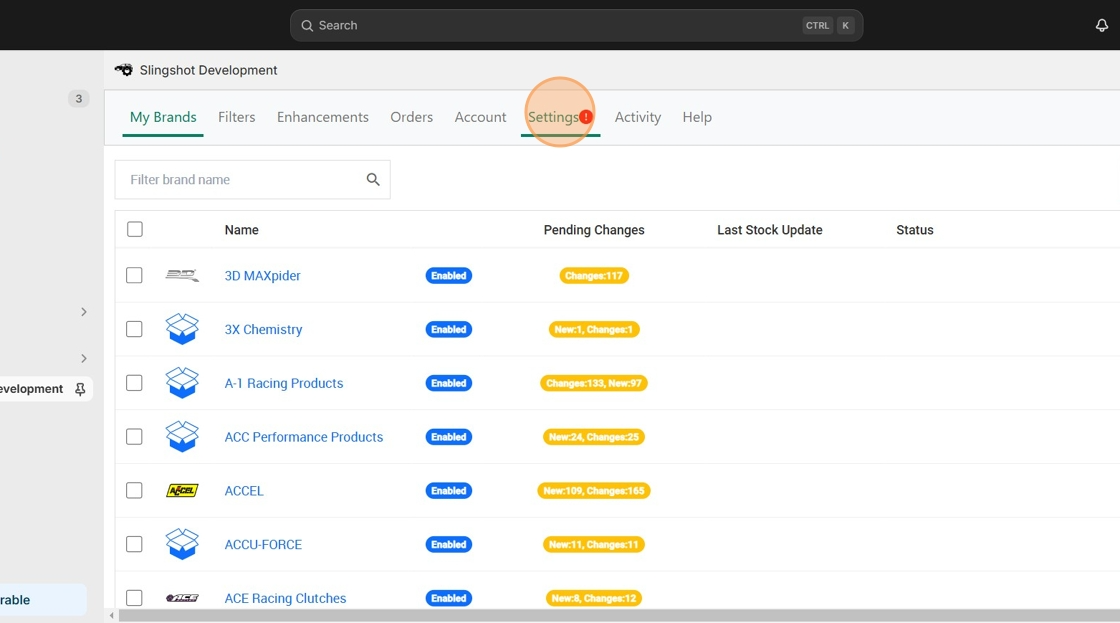
Task: Open the Account tab
Action: click(480, 117)
